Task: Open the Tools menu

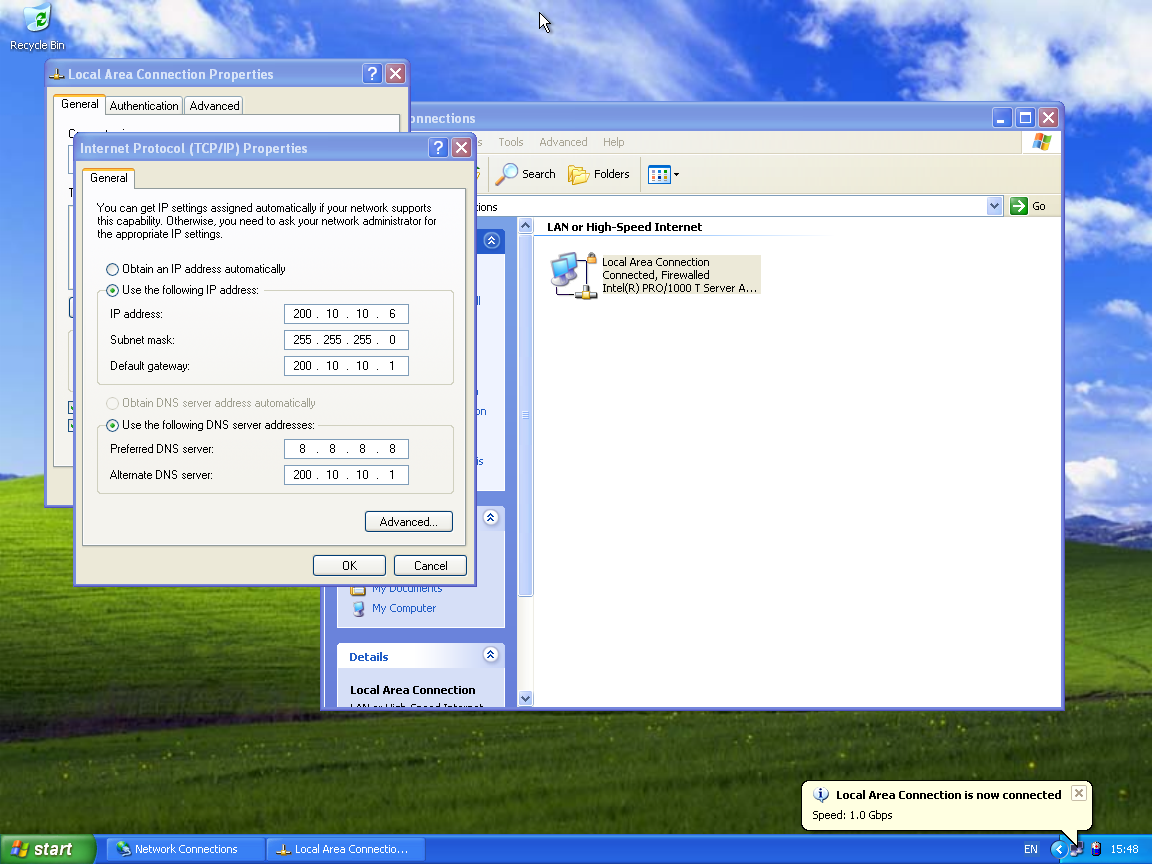Action: (x=511, y=141)
